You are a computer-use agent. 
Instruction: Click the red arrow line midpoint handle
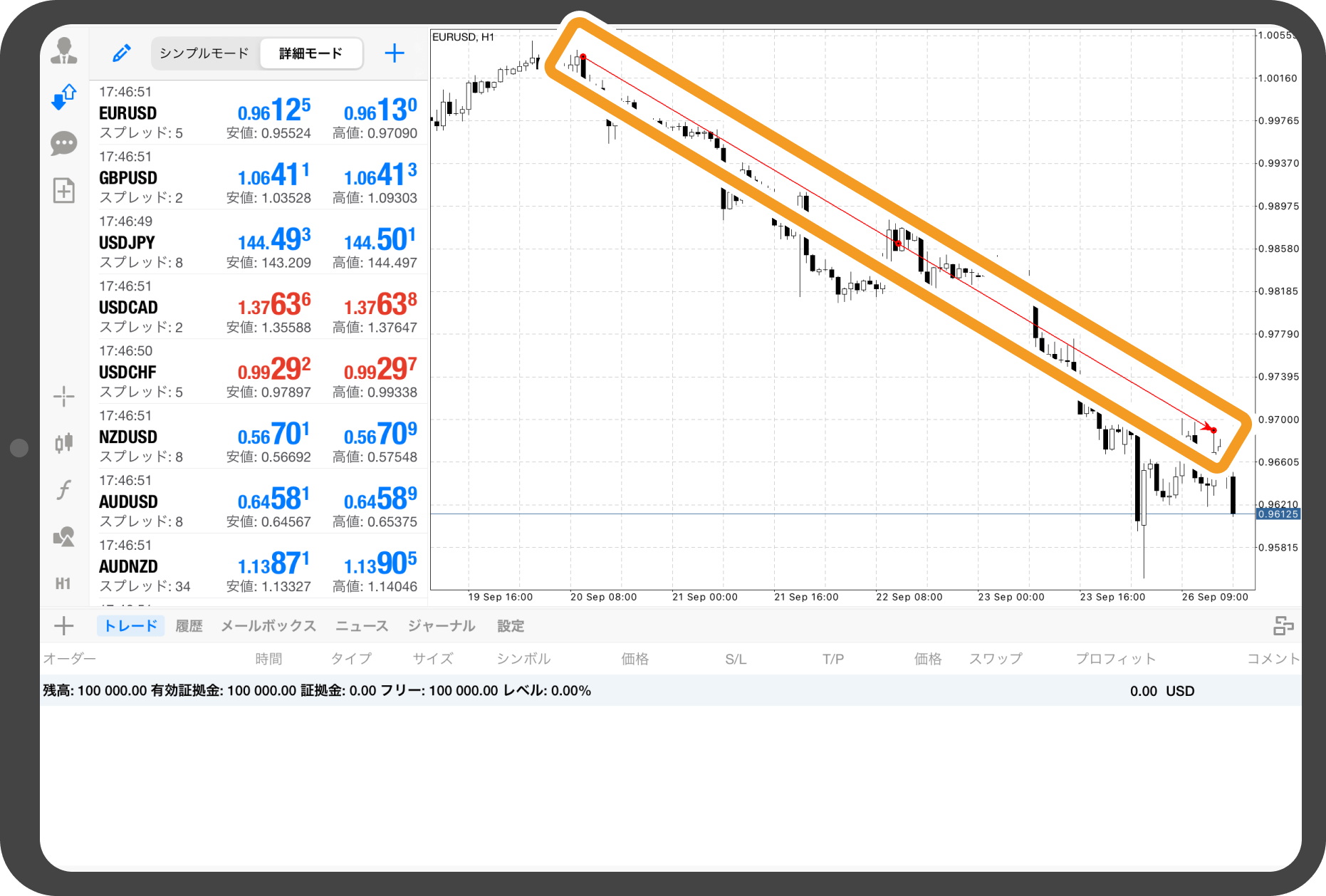899,244
